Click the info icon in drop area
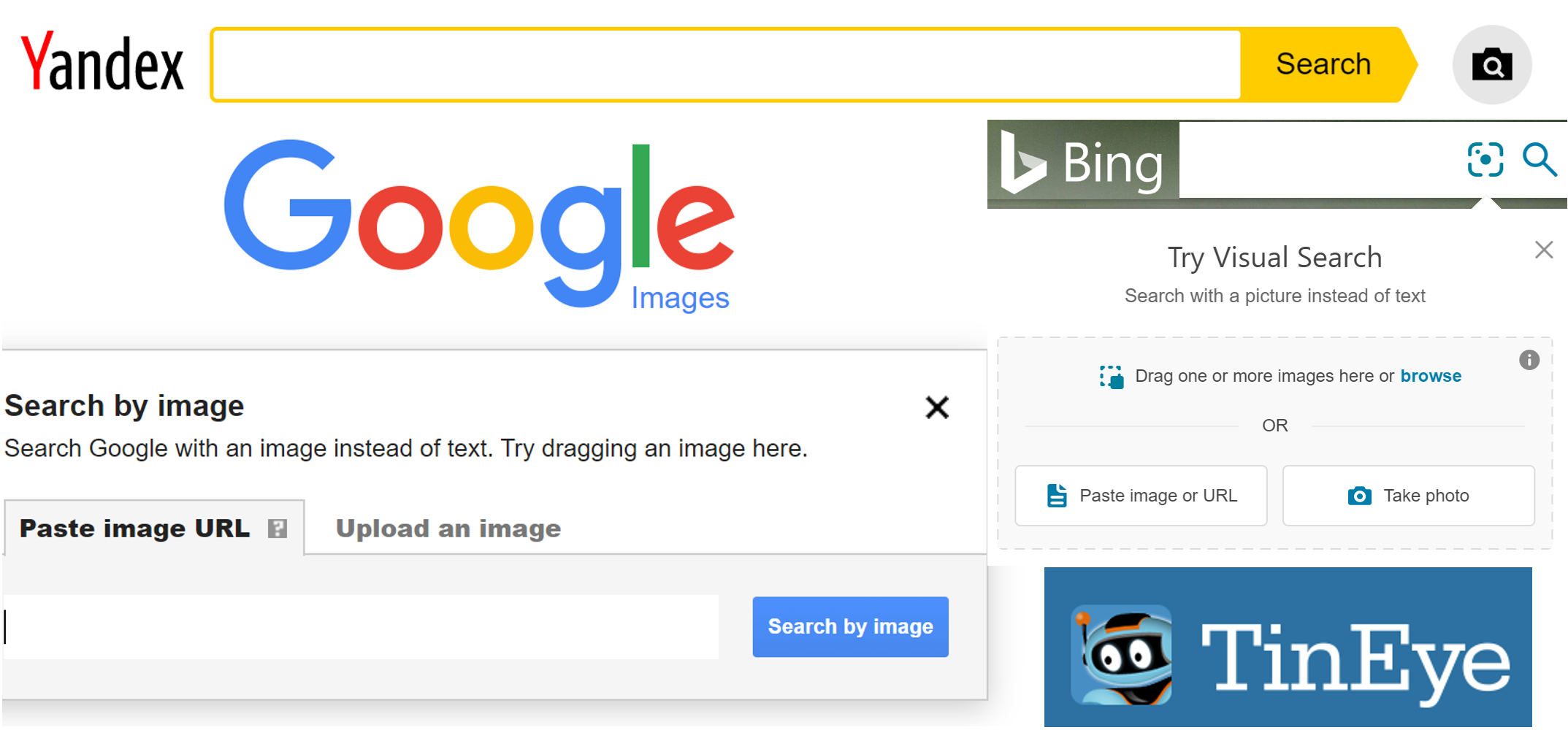The height and width of the screenshot is (730, 1568). click(x=1529, y=360)
